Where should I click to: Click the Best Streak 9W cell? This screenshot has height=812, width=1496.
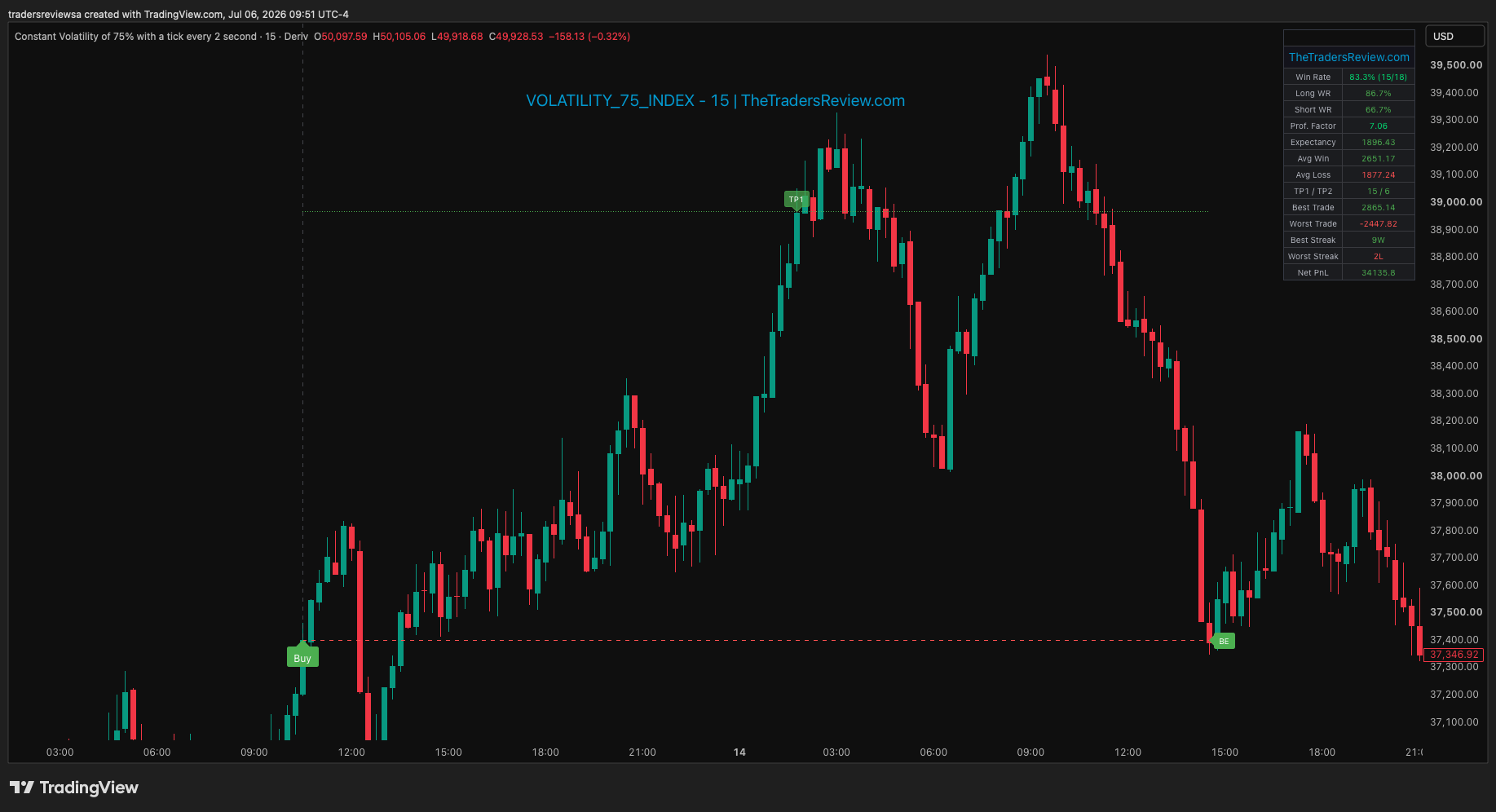[1378, 240]
